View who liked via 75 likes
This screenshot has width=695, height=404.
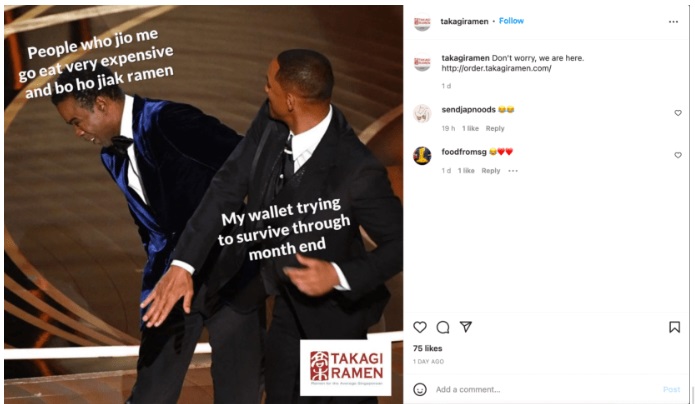(427, 349)
